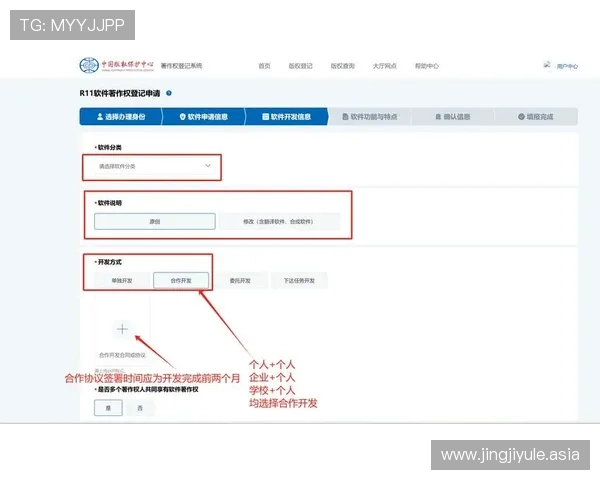Open 帮助中心 in the top navigation

[x=427, y=66]
